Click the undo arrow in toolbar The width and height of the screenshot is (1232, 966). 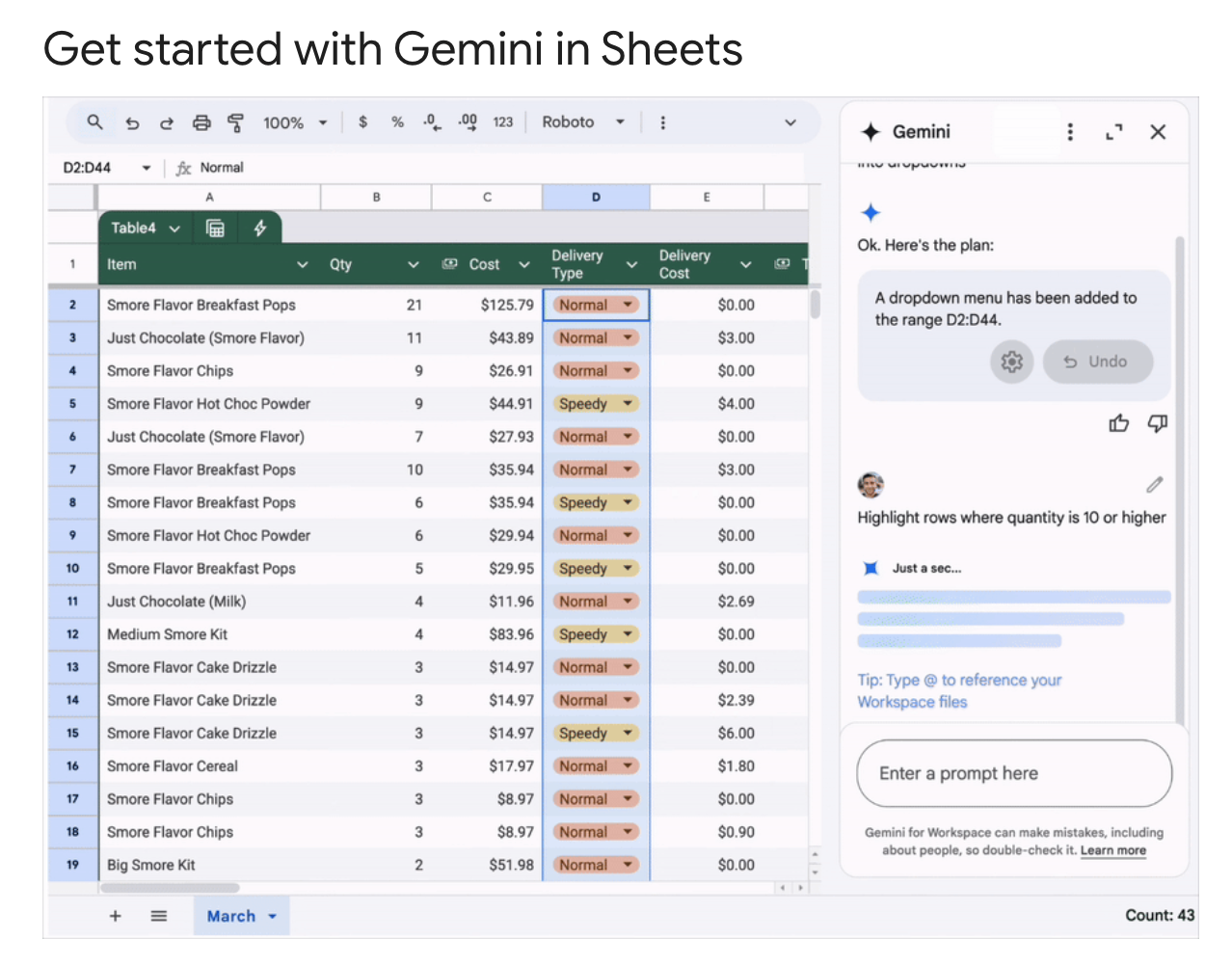click(x=132, y=123)
